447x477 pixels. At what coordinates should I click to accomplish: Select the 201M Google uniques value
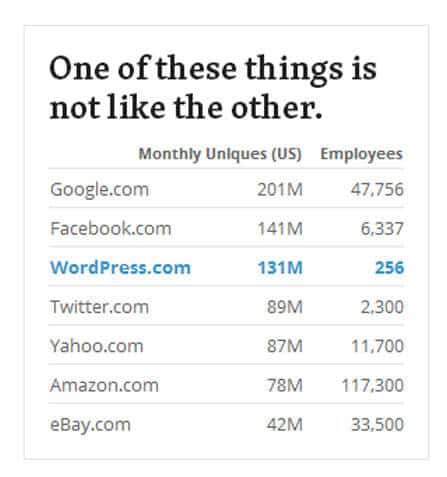point(280,190)
